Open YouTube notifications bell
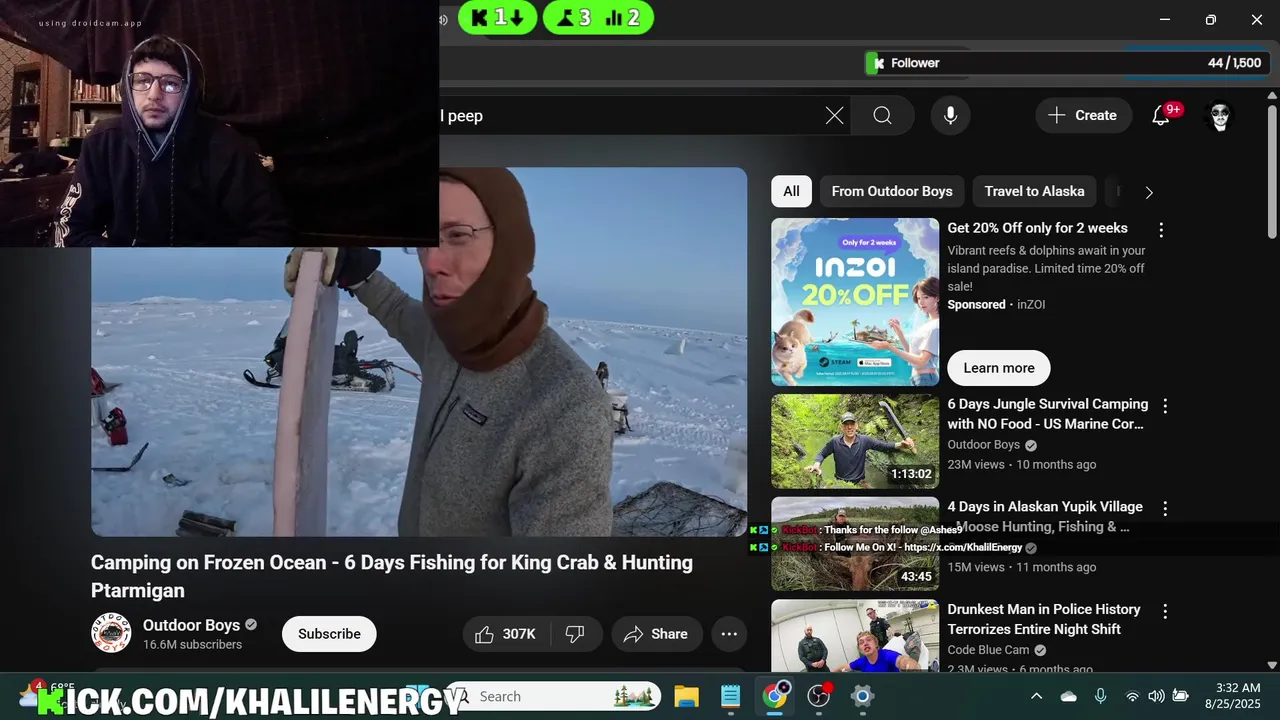 [x=1161, y=116]
